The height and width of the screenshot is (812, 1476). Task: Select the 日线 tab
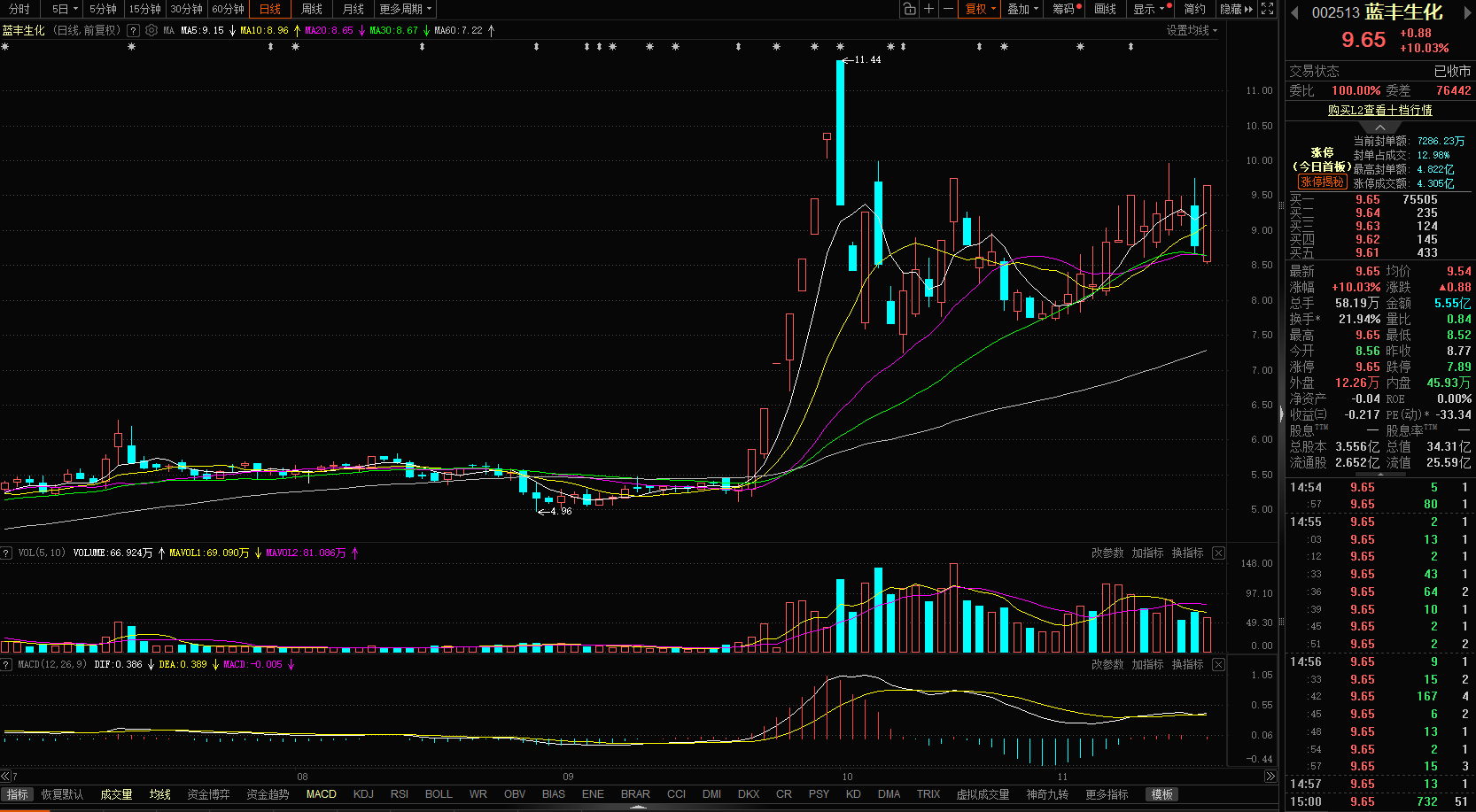[x=270, y=9]
